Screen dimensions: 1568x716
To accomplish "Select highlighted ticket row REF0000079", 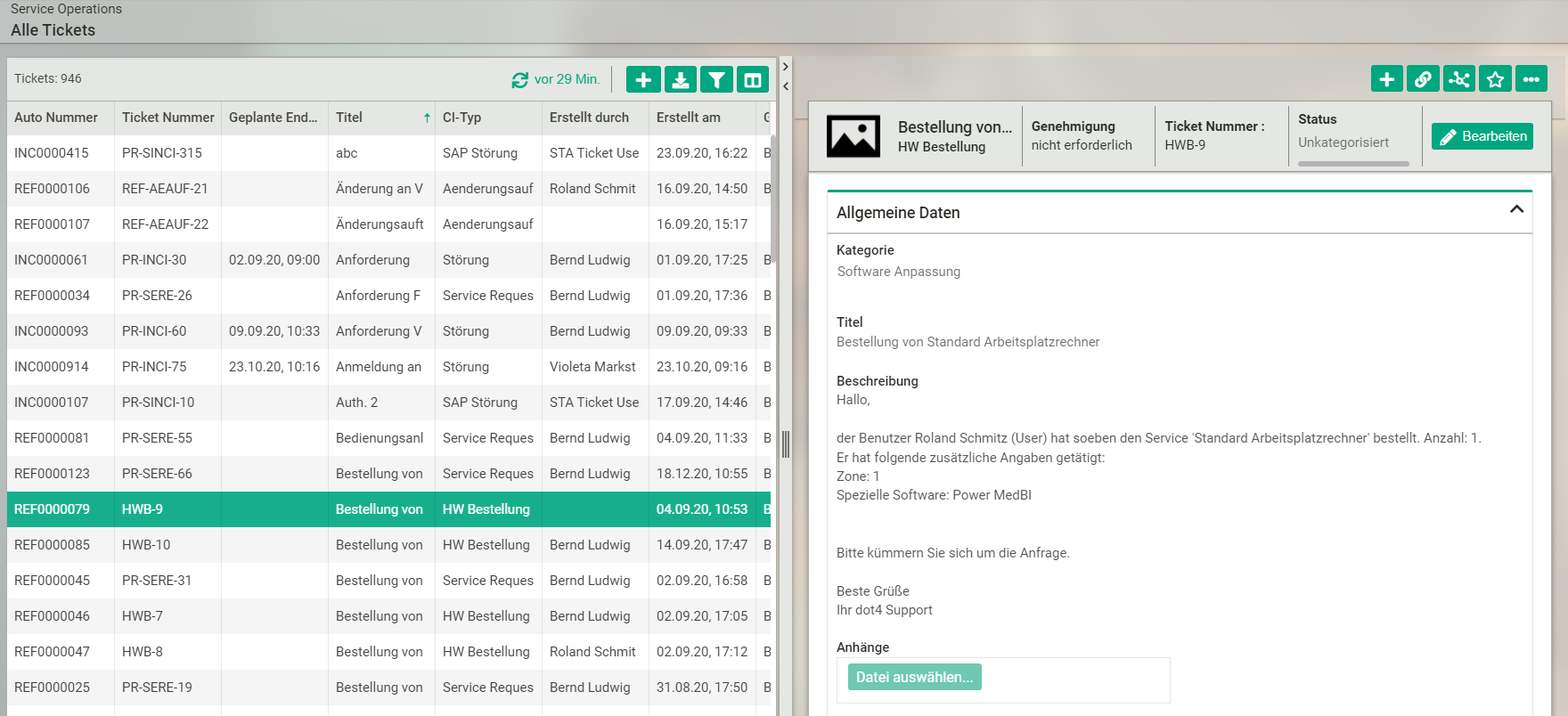I will 388,509.
